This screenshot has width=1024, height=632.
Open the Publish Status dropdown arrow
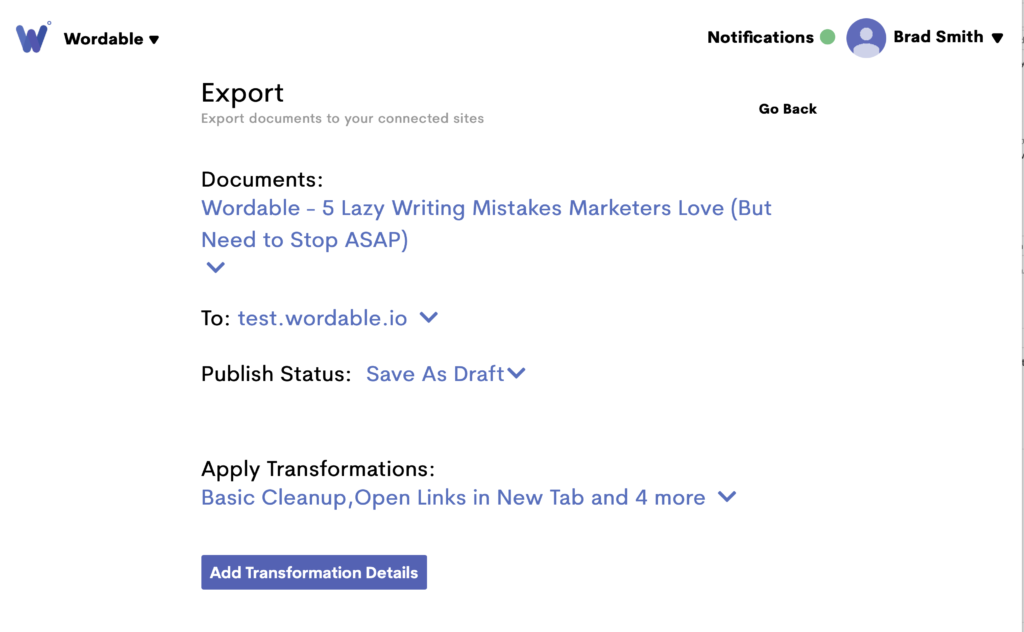pos(517,373)
